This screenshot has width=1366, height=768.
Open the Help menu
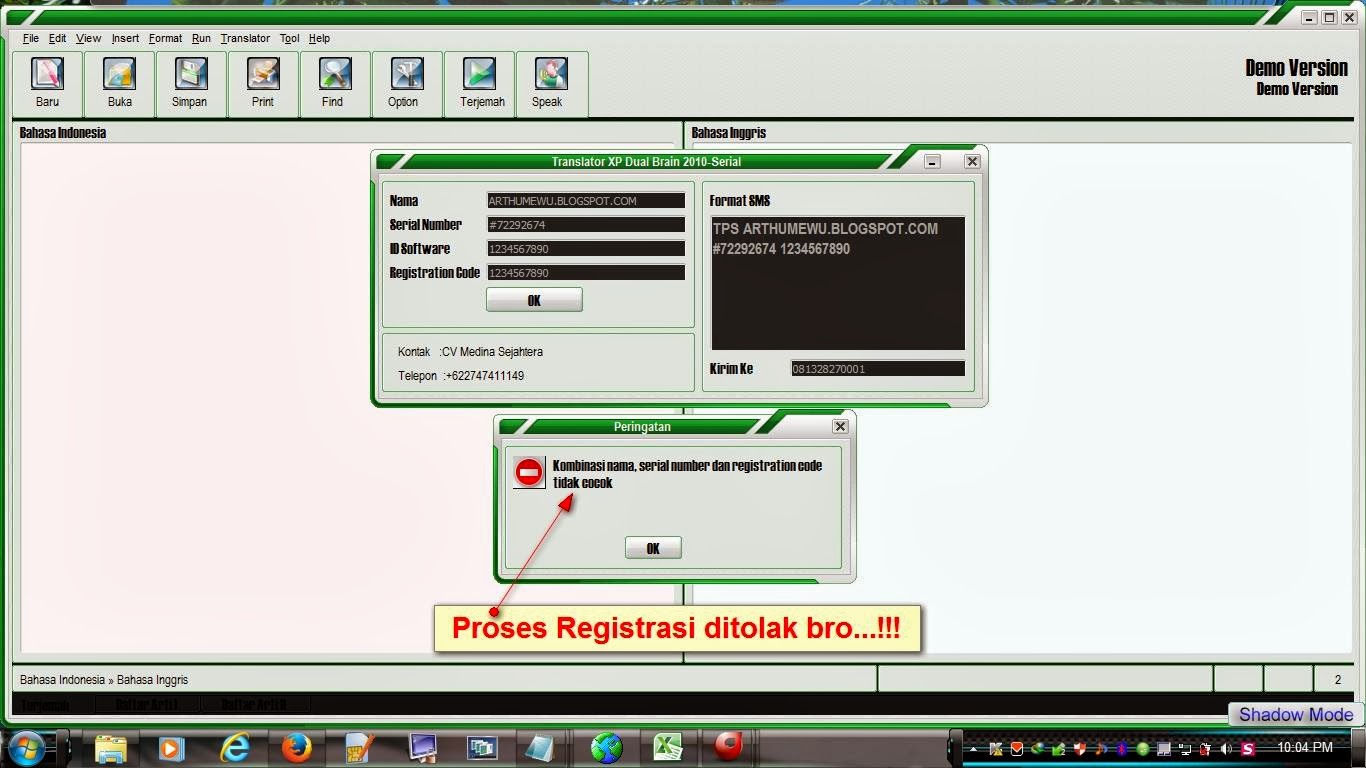coord(319,38)
